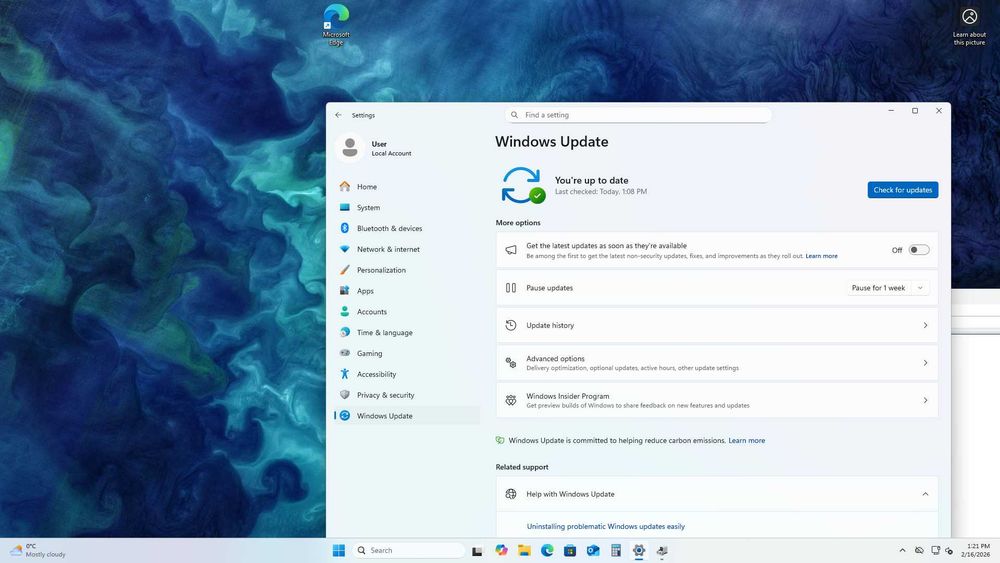This screenshot has height=563, width=1000.
Task: Open File Explorer from the taskbar
Action: [x=524, y=550]
